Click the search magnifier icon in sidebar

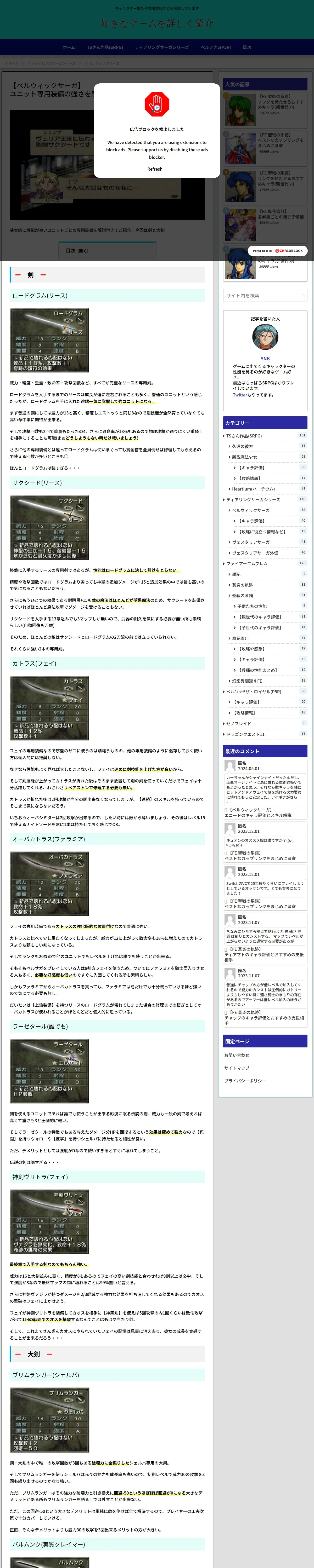click(303, 296)
